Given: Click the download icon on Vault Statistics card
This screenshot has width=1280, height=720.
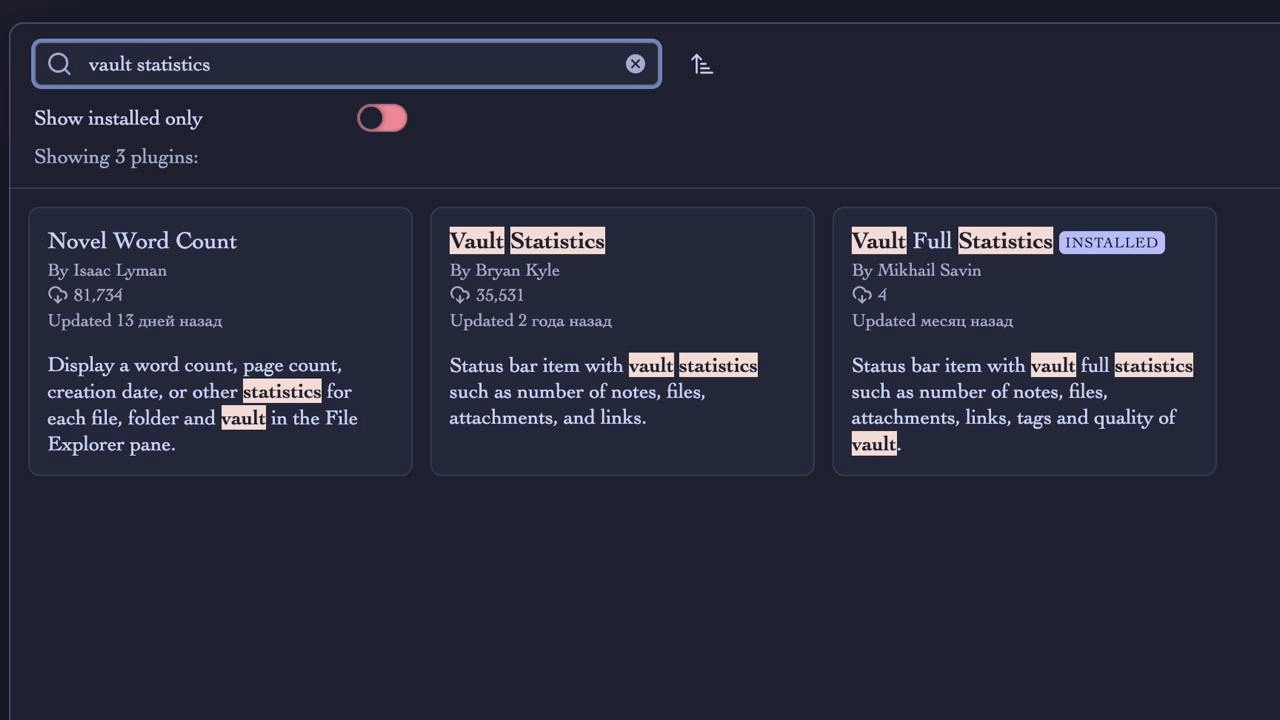Looking at the screenshot, I should pyautogui.click(x=459, y=295).
